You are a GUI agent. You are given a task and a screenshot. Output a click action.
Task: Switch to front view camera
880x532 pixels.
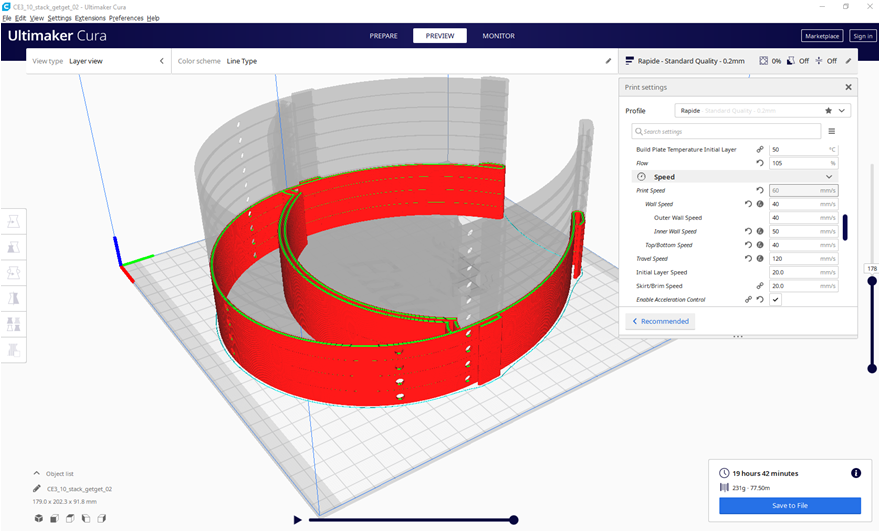click(x=54, y=518)
